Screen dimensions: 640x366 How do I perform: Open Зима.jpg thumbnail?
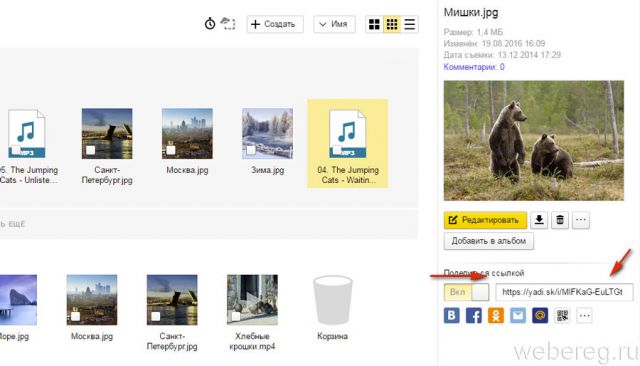[267, 133]
